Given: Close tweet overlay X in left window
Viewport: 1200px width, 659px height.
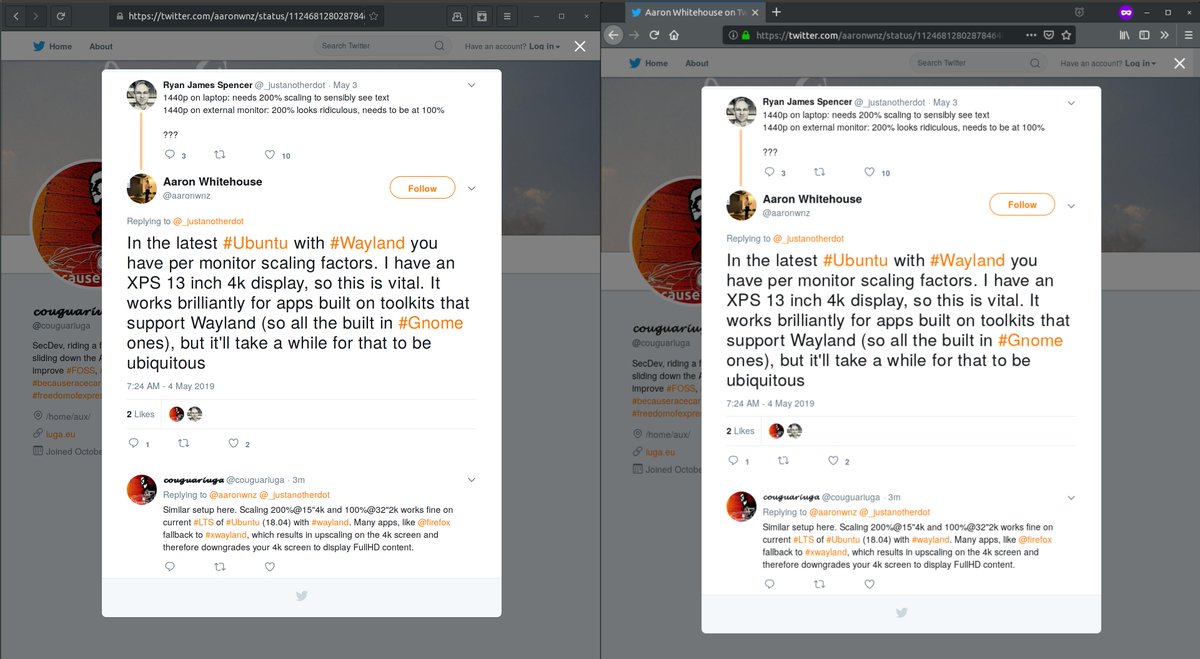Looking at the screenshot, I should [580, 47].
